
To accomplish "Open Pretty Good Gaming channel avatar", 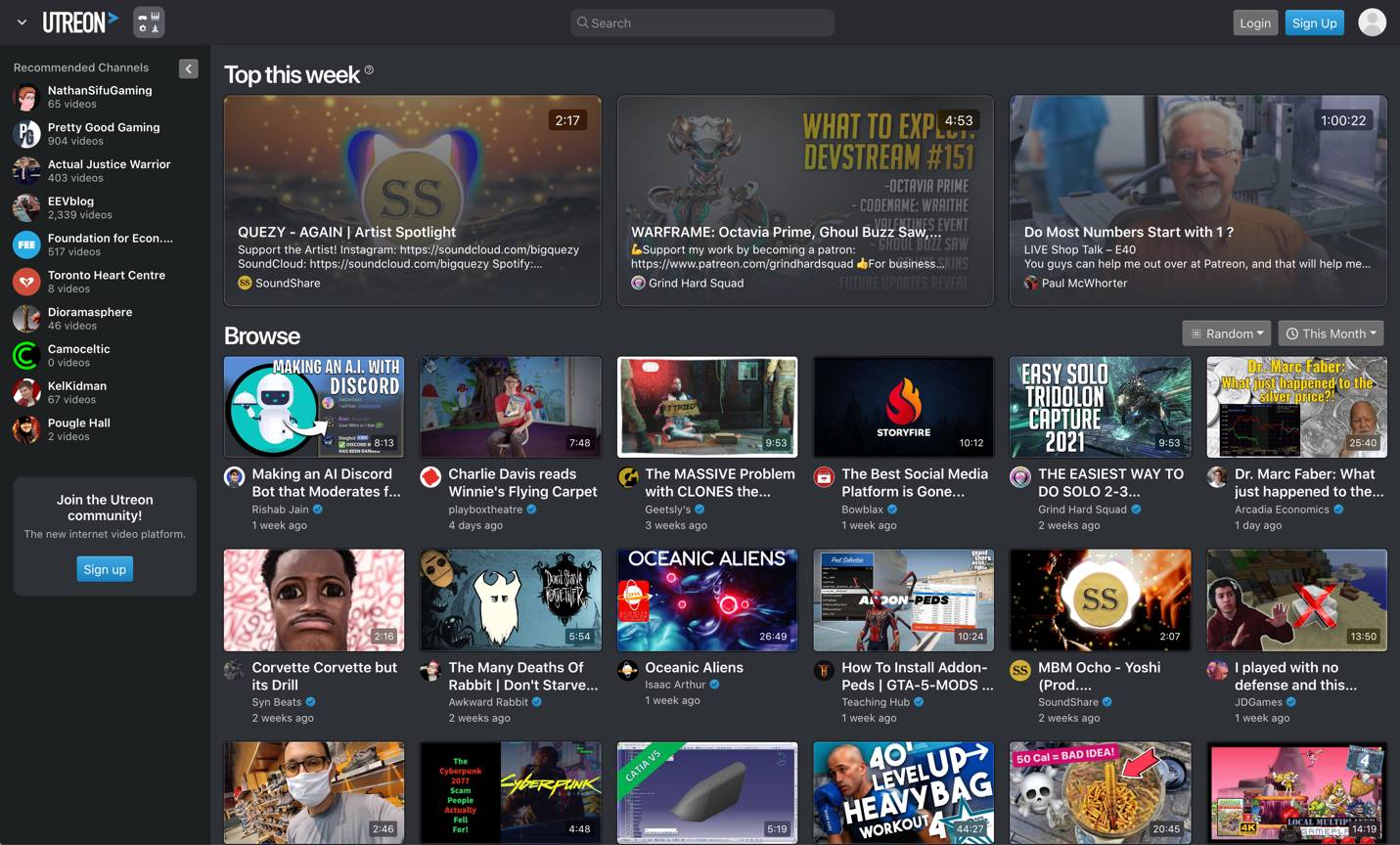I will click(26, 134).
